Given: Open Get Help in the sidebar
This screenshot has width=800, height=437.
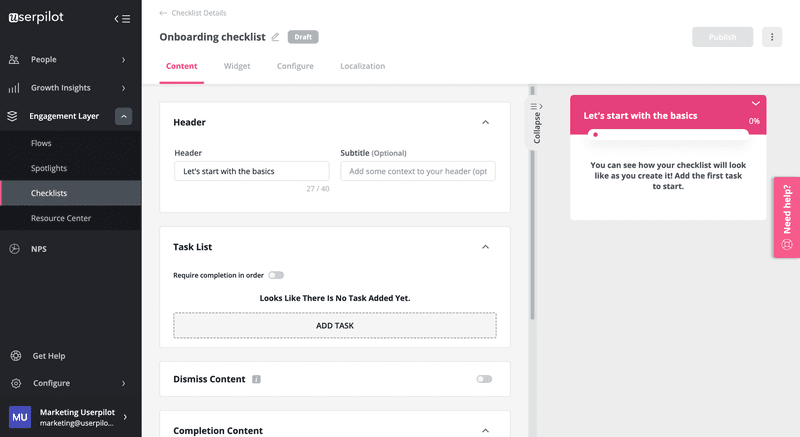Looking at the screenshot, I should (49, 355).
